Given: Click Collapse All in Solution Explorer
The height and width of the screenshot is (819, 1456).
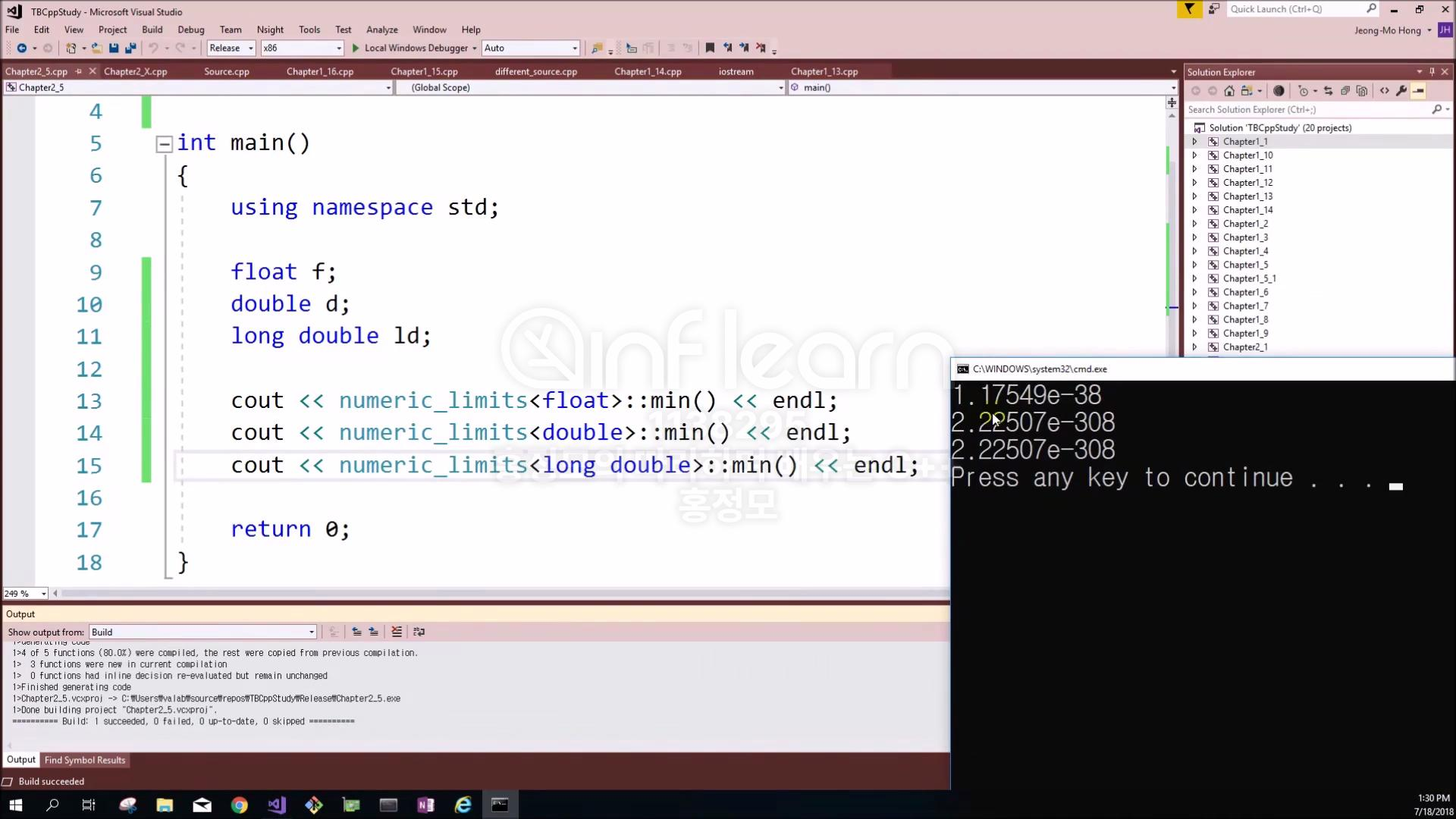Looking at the screenshot, I should pos(1345,91).
